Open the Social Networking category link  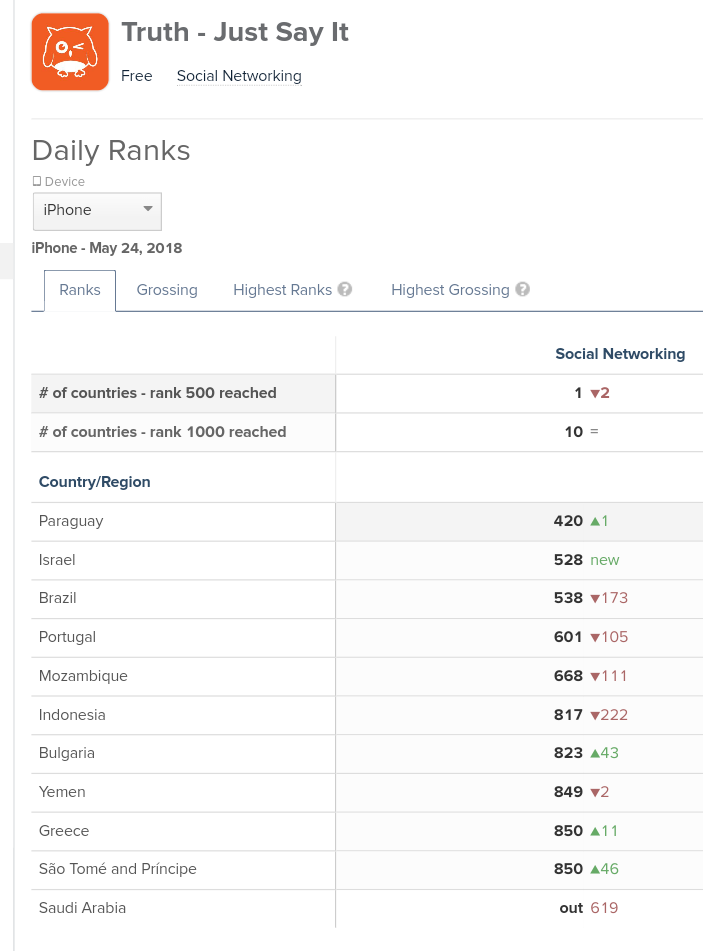tap(238, 76)
